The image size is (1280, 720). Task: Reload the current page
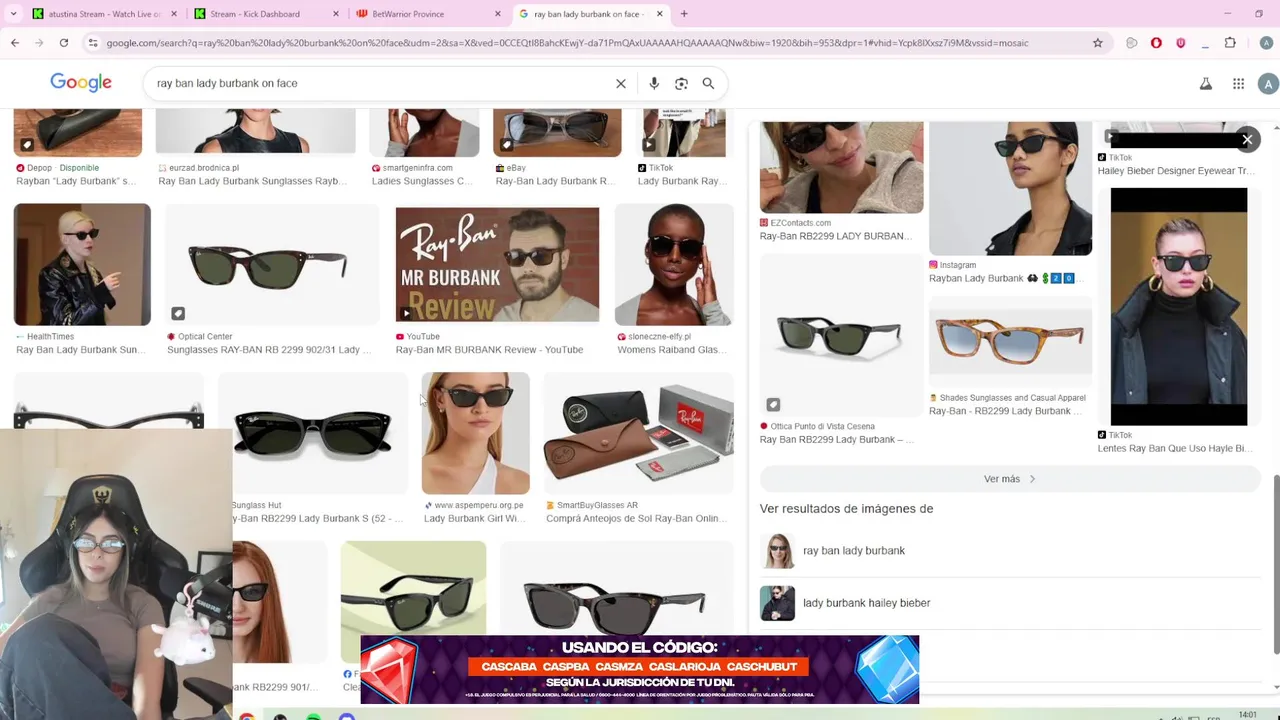coord(64,43)
